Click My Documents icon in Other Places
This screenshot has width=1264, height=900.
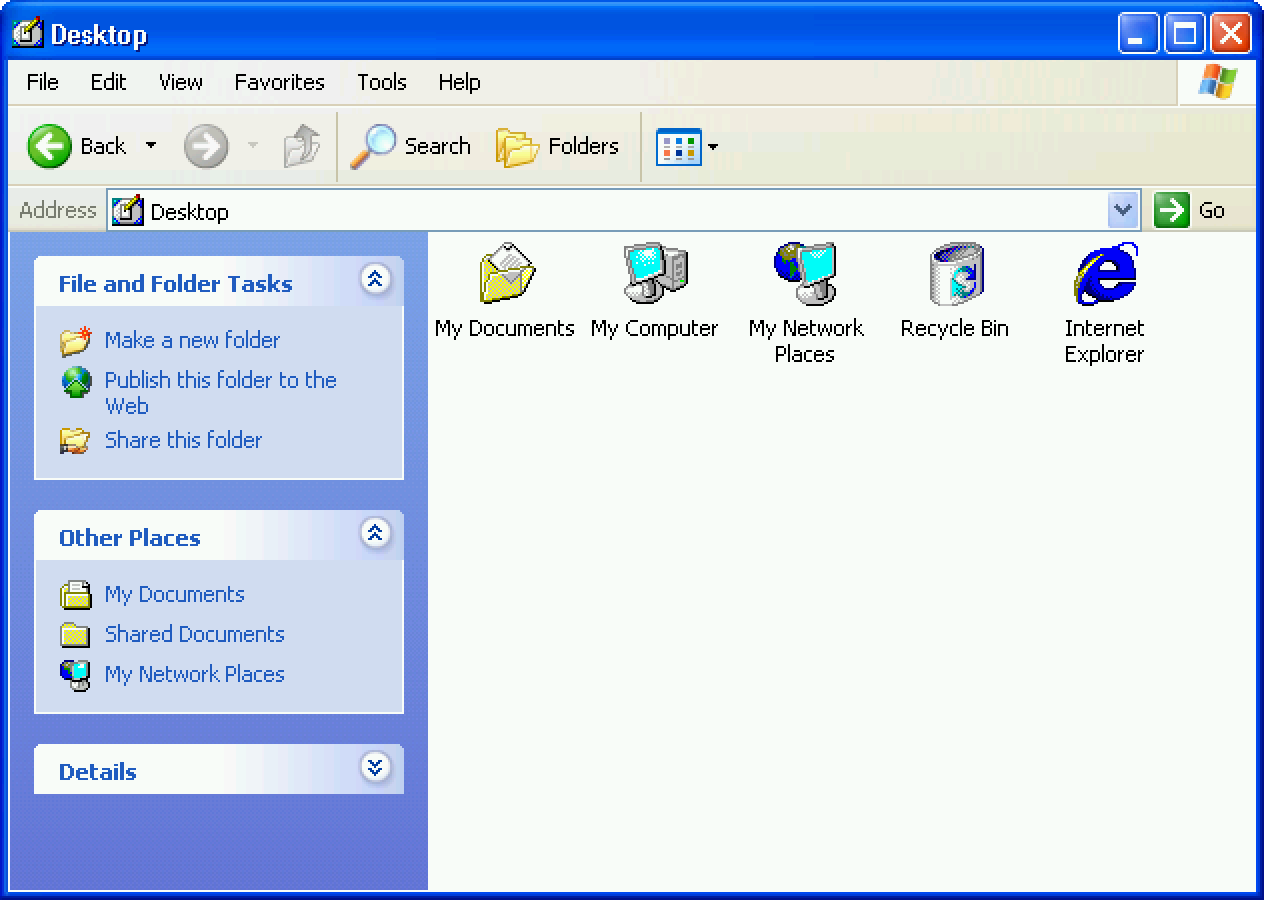75,595
